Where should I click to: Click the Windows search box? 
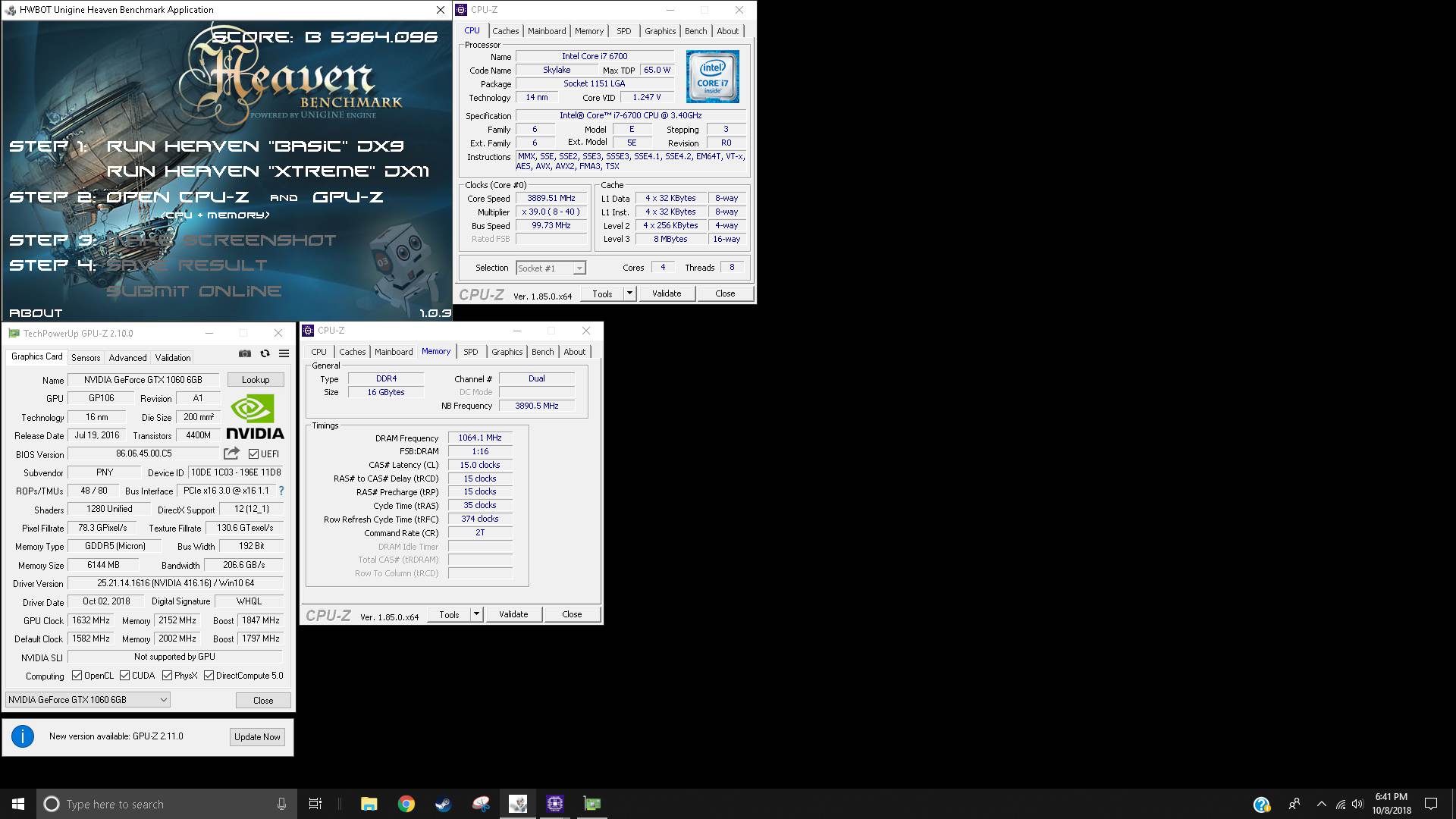(167, 804)
